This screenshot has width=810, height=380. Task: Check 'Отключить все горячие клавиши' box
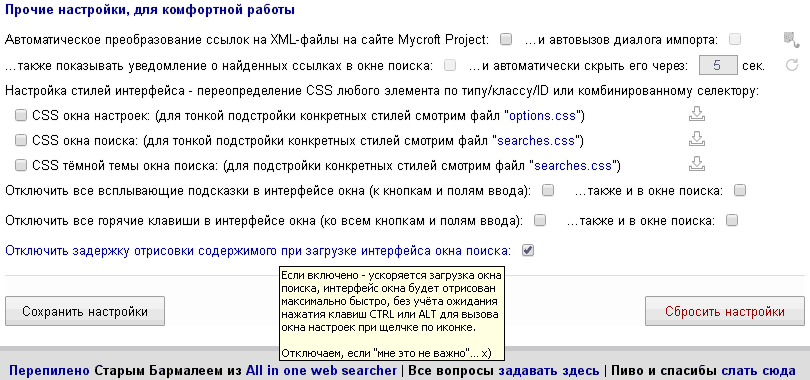coord(540,221)
